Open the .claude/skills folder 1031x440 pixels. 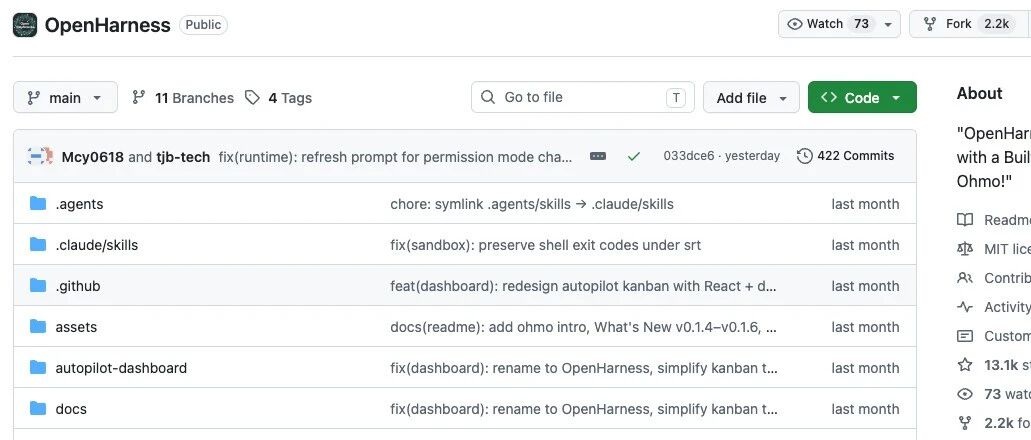tap(97, 245)
